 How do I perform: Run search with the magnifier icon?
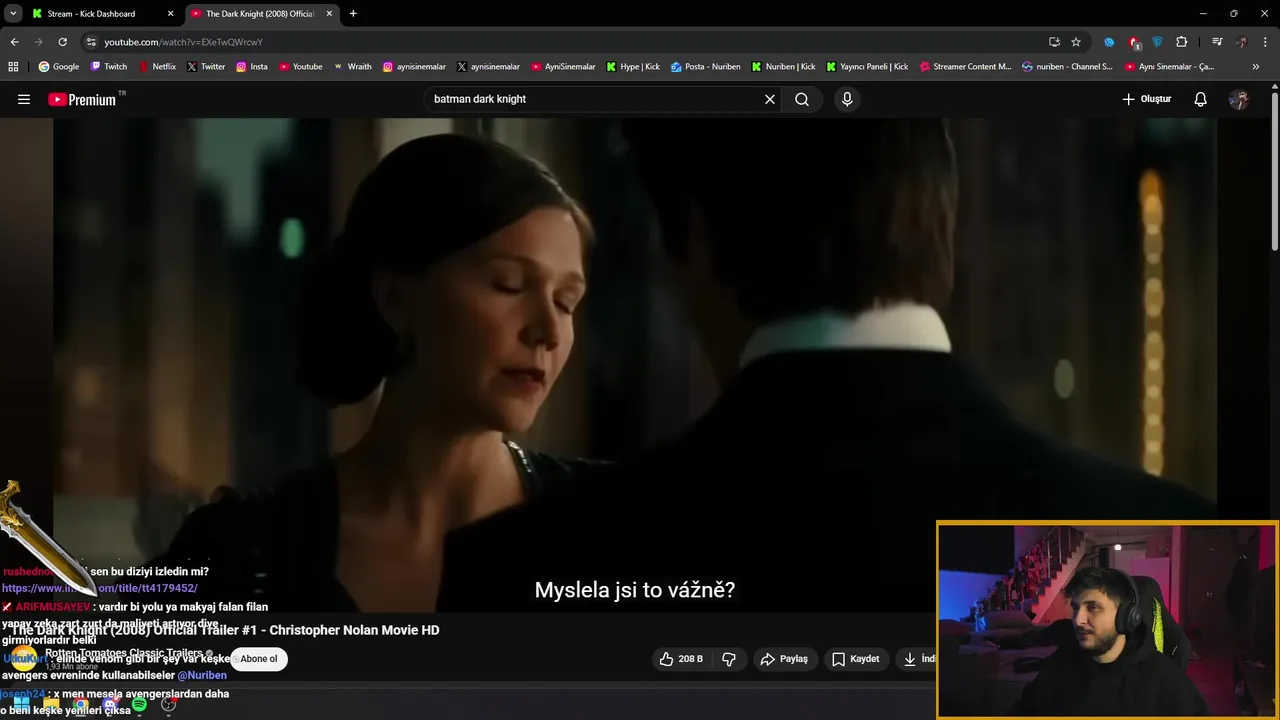802,99
